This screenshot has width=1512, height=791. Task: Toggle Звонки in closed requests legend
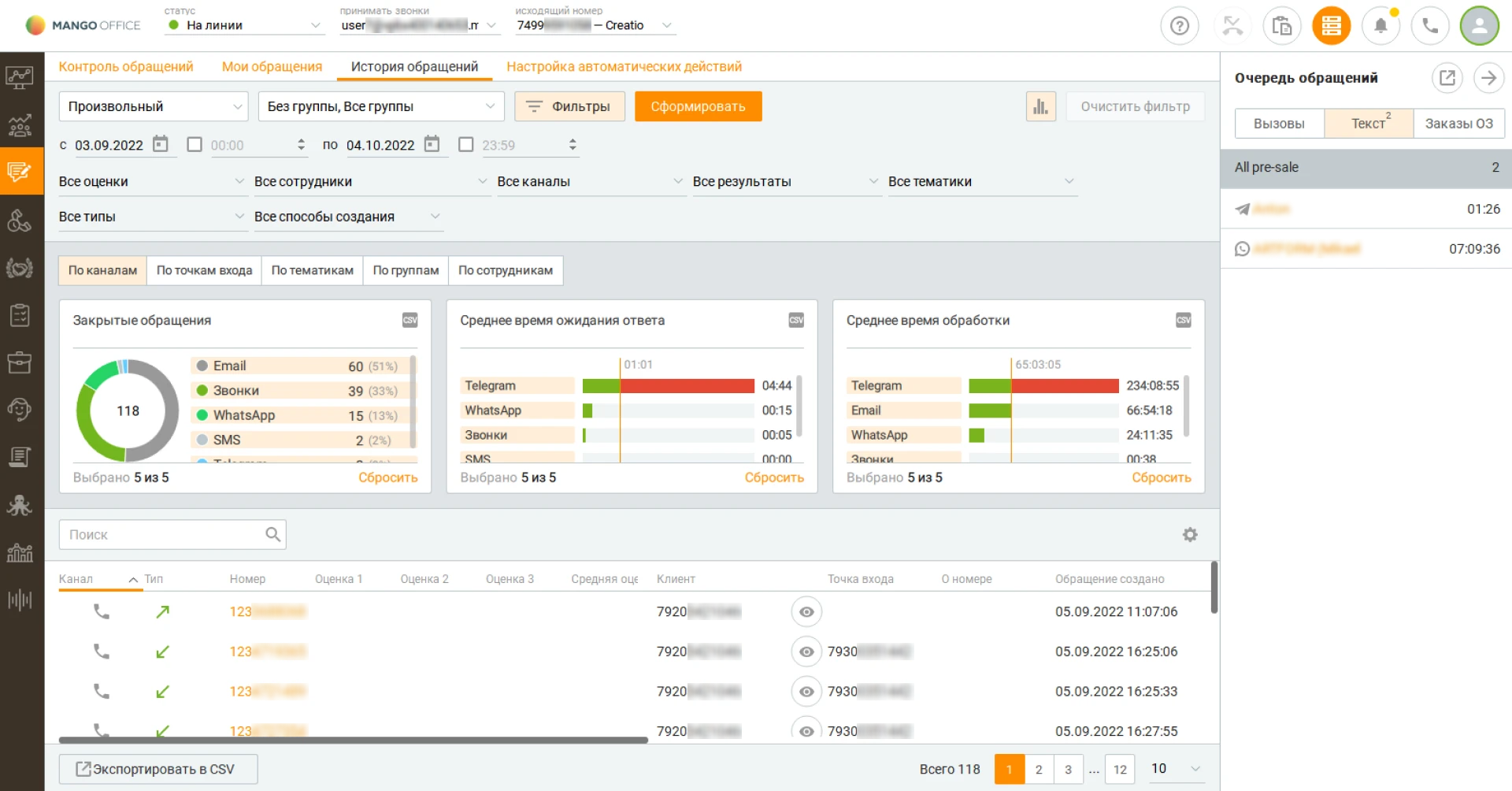click(x=299, y=391)
